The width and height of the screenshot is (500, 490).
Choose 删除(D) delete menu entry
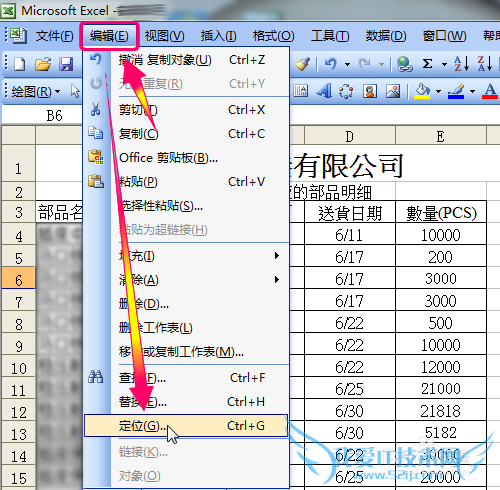pyautogui.click(x=187, y=304)
